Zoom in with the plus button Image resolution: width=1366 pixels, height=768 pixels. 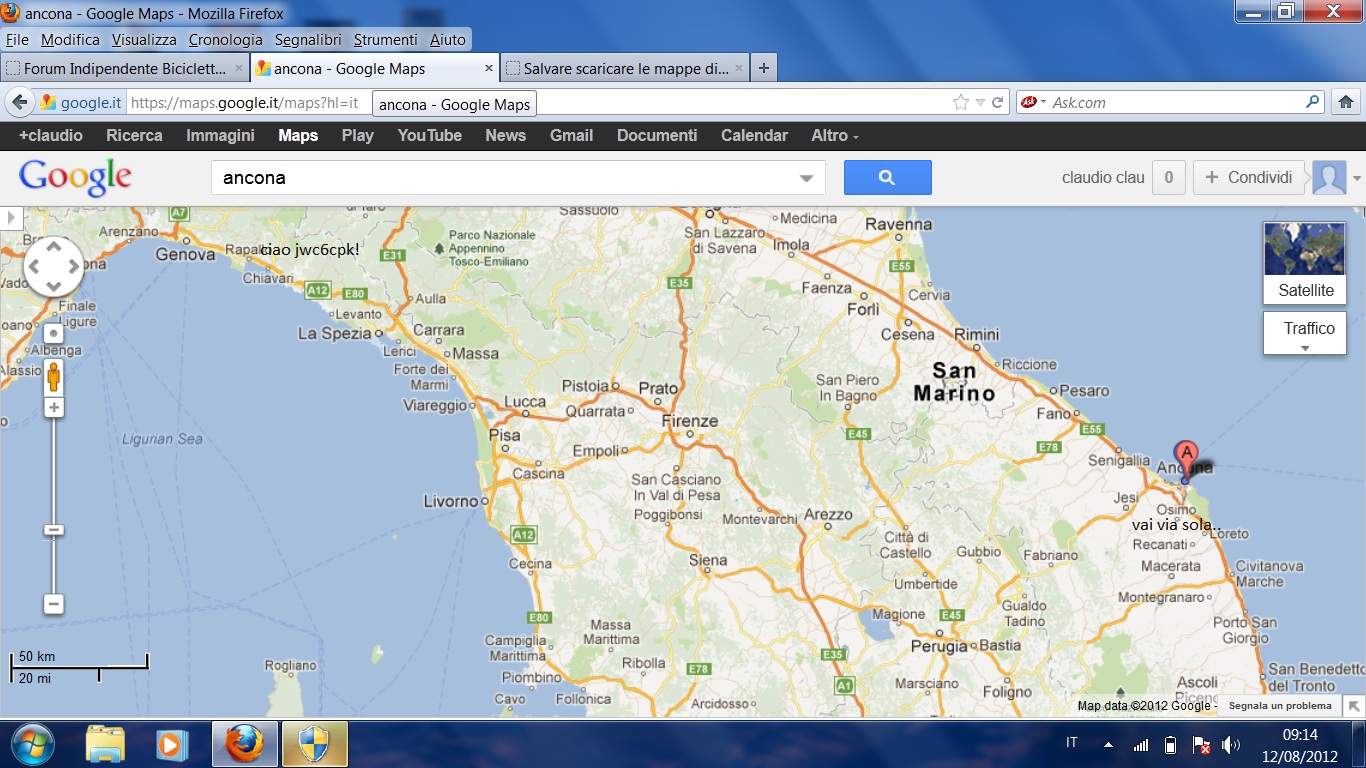[x=54, y=407]
